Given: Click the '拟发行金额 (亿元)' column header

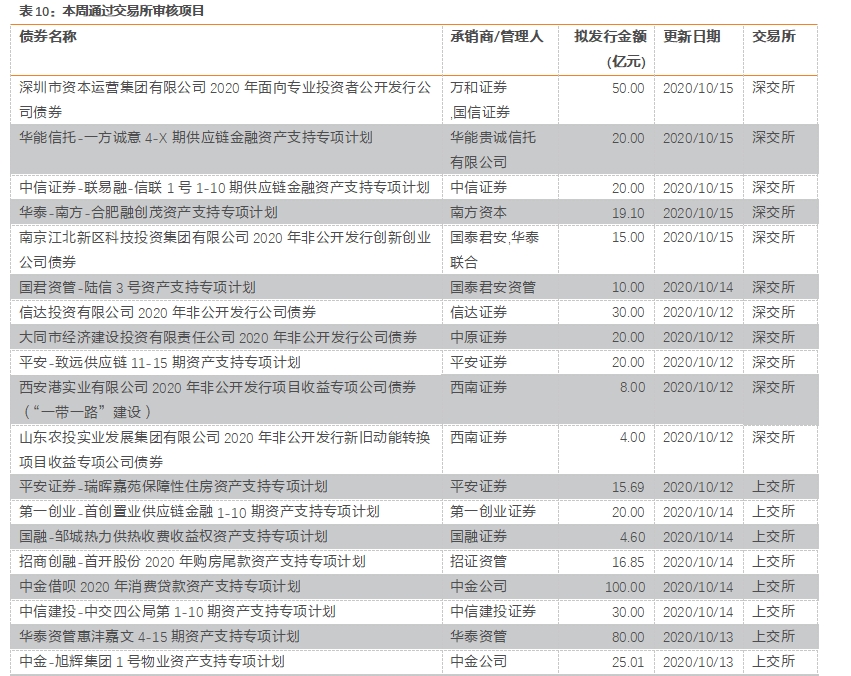Looking at the screenshot, I should (610, 49).
